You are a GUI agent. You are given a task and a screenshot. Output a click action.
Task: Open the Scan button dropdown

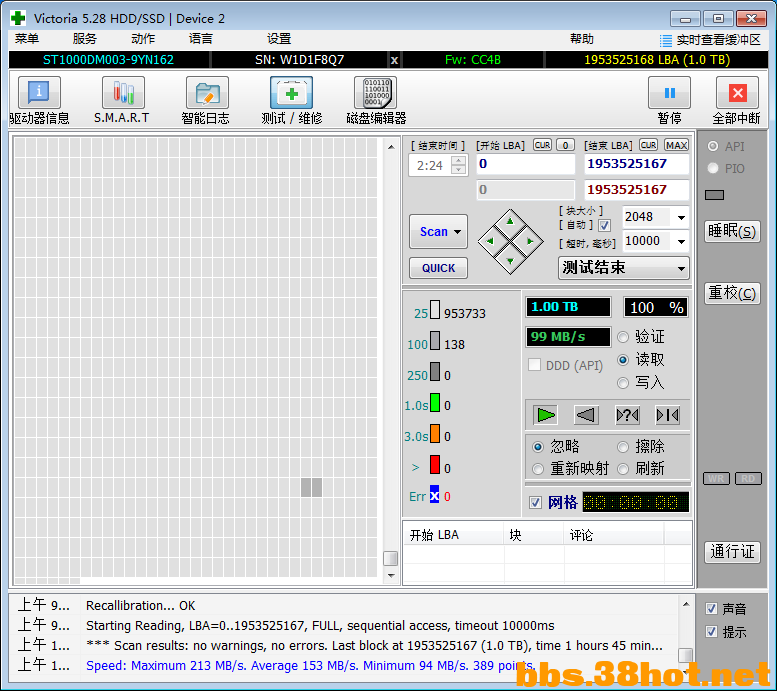tap(457, 232)
